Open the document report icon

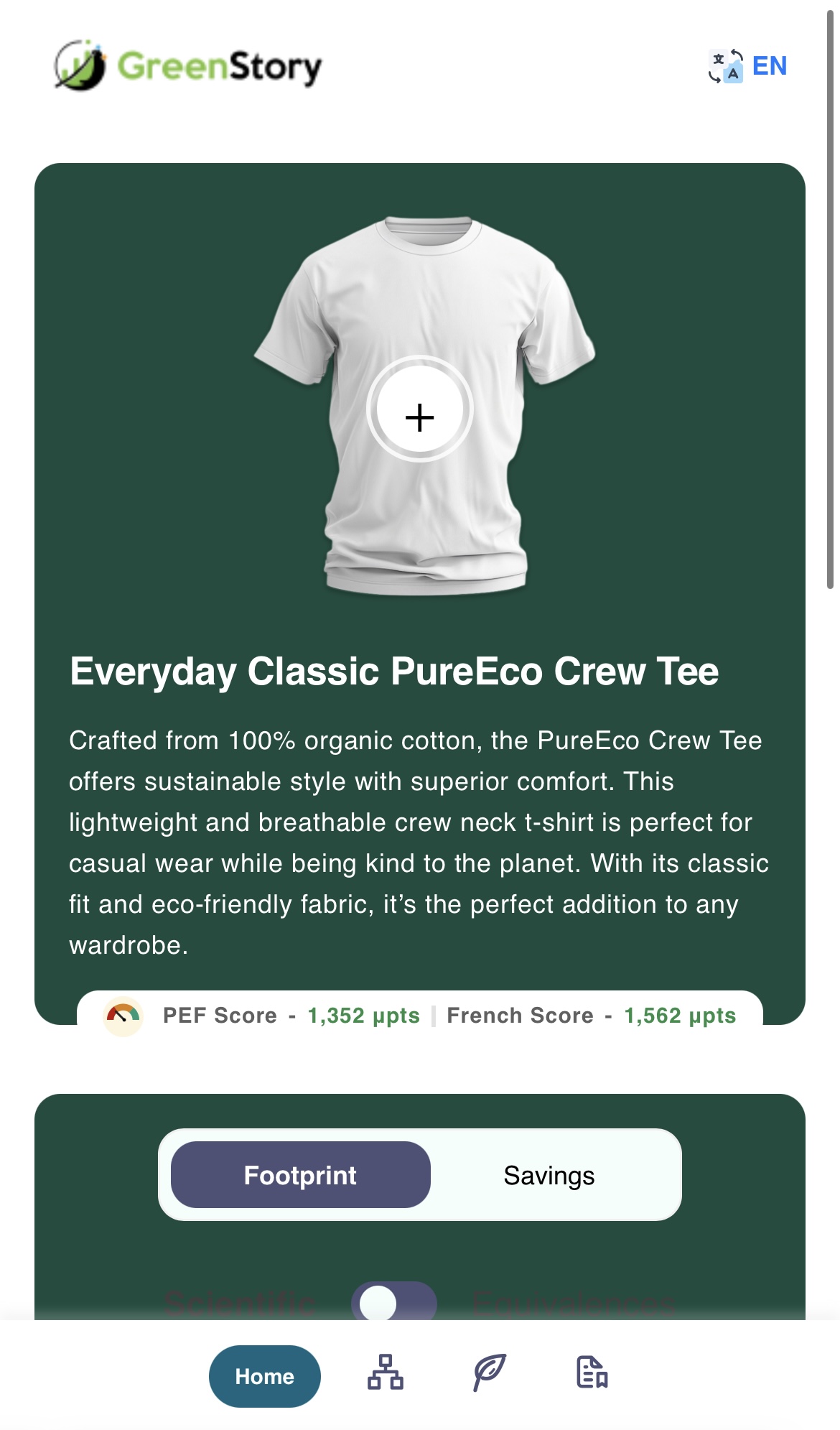pyautogui.click(x=592, y=1372)
